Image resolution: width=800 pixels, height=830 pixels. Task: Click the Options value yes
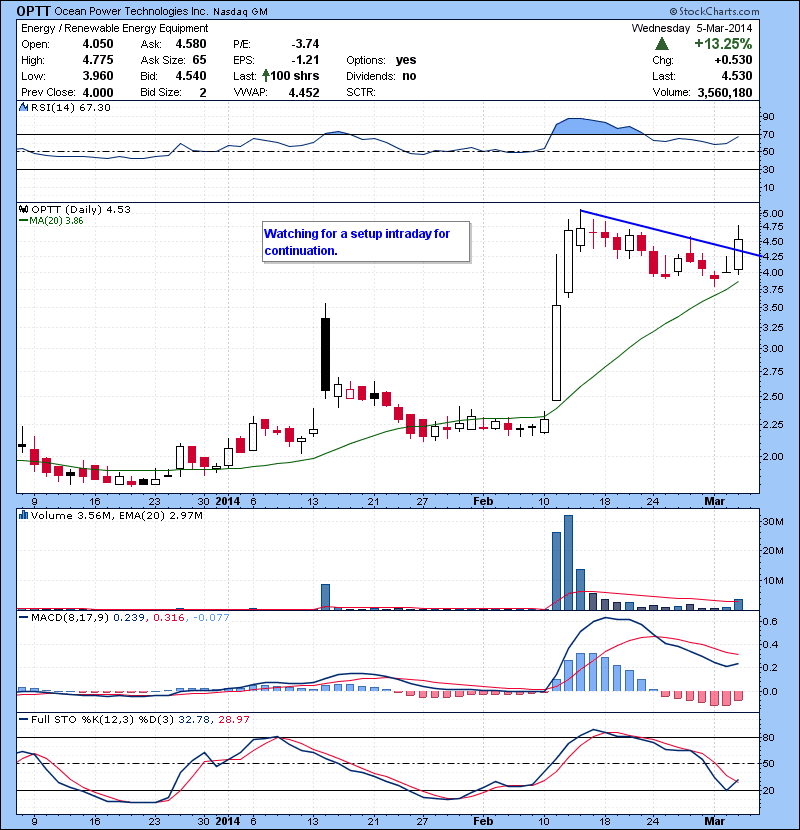406,60
